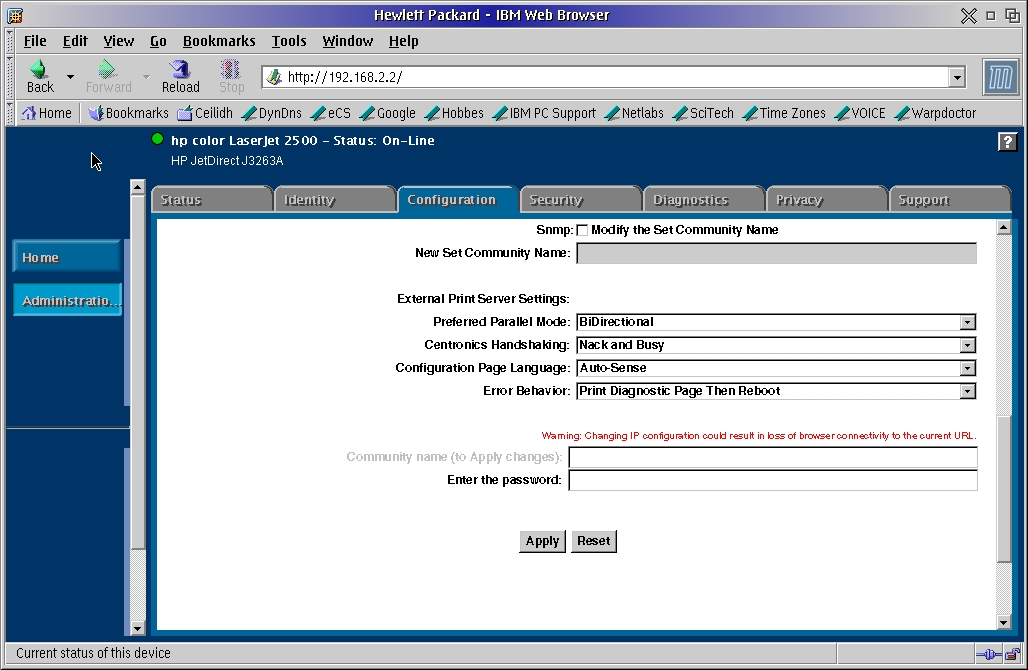1028x670 pixels.
Task: Reload the current page
Action: point(180,77)
